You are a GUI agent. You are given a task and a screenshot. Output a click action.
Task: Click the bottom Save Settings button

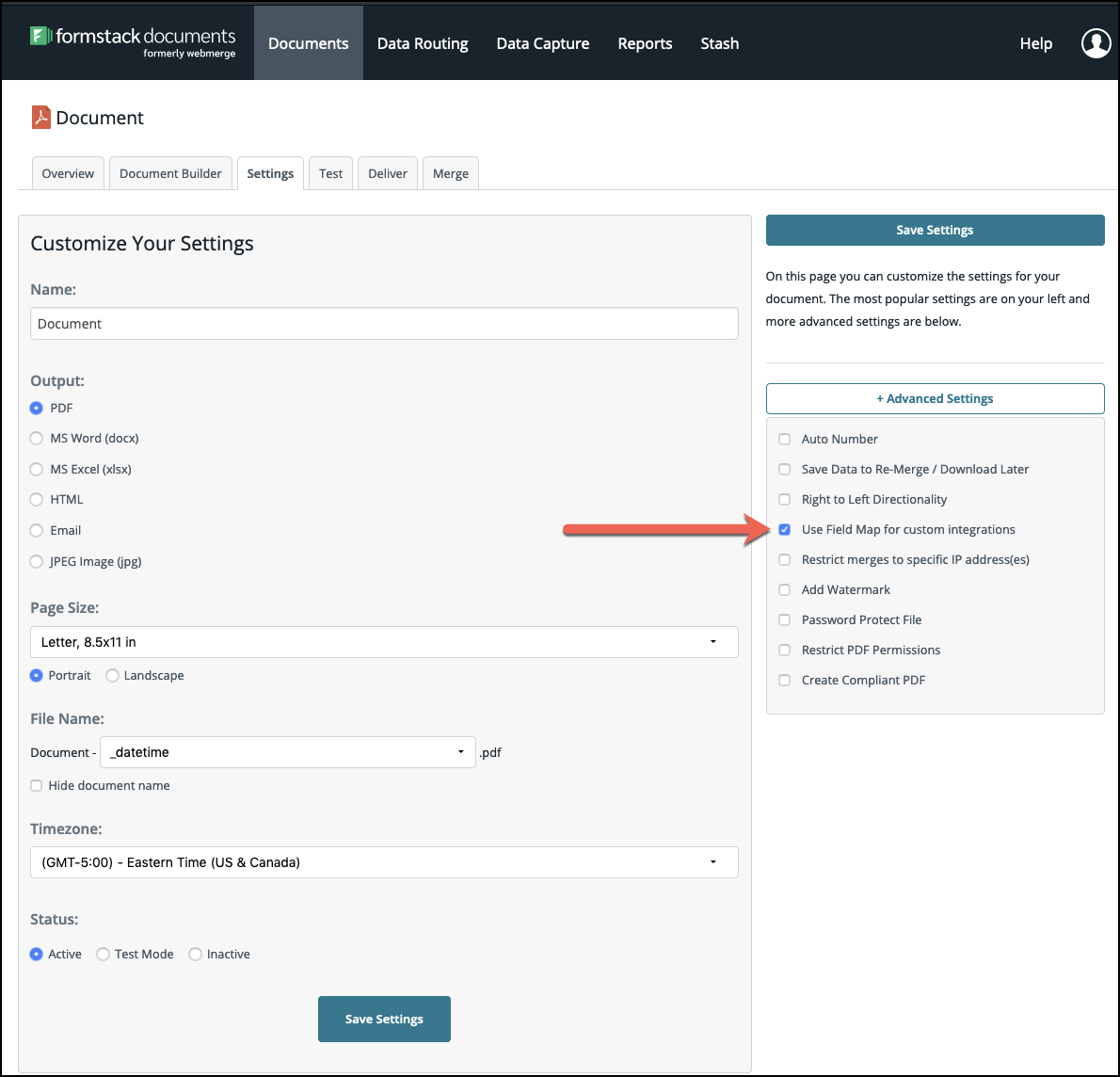pyautogui.click(x=384, y=1019)
